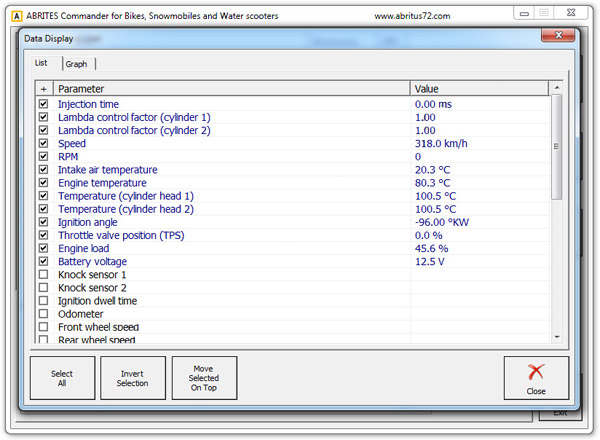The height and width of the screenshot is (440, 600).
Task: Enable the Knock sensor 1 checkbox
Action: [43, 274]
